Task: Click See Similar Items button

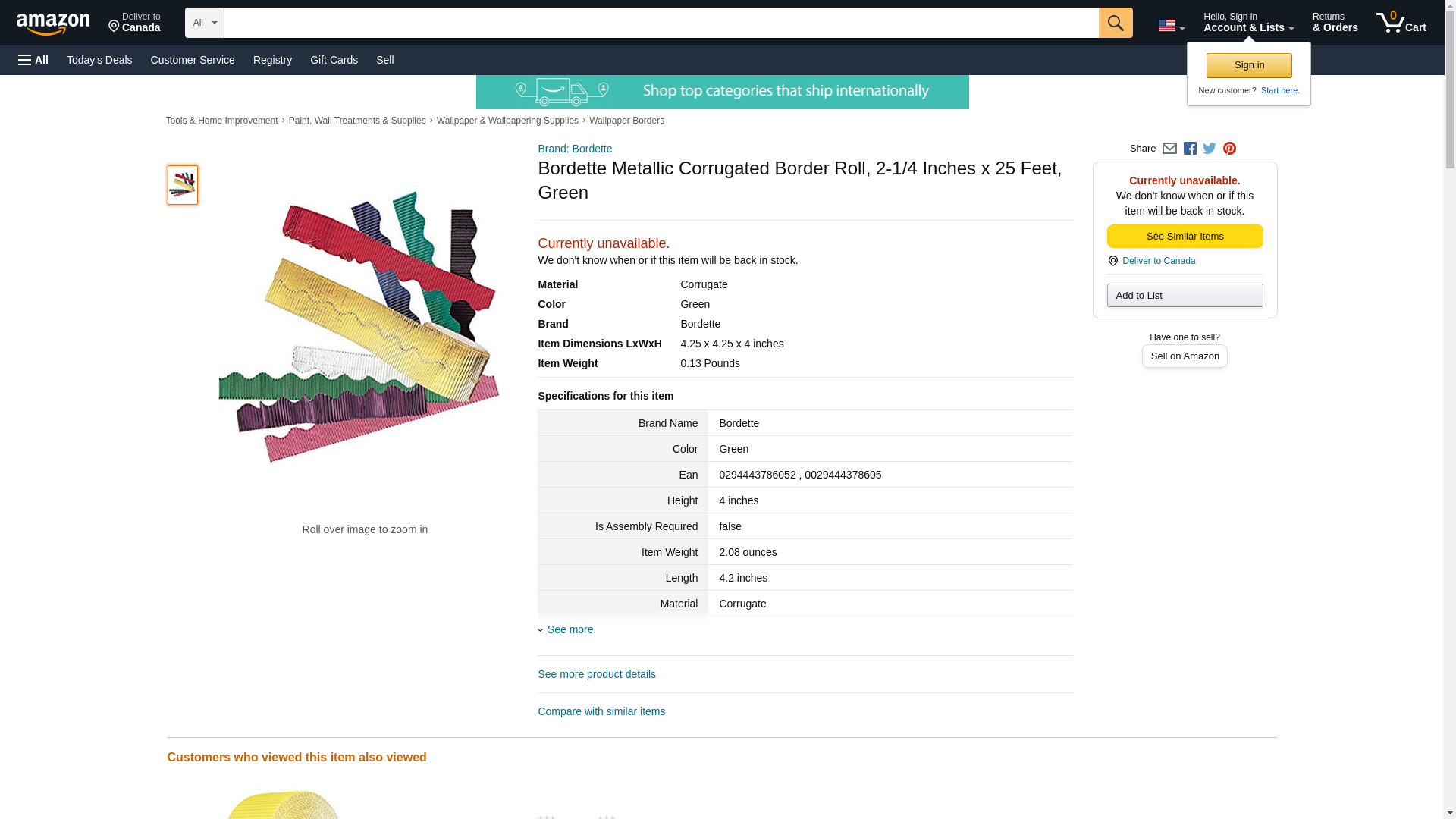Action: [1185, 237]
